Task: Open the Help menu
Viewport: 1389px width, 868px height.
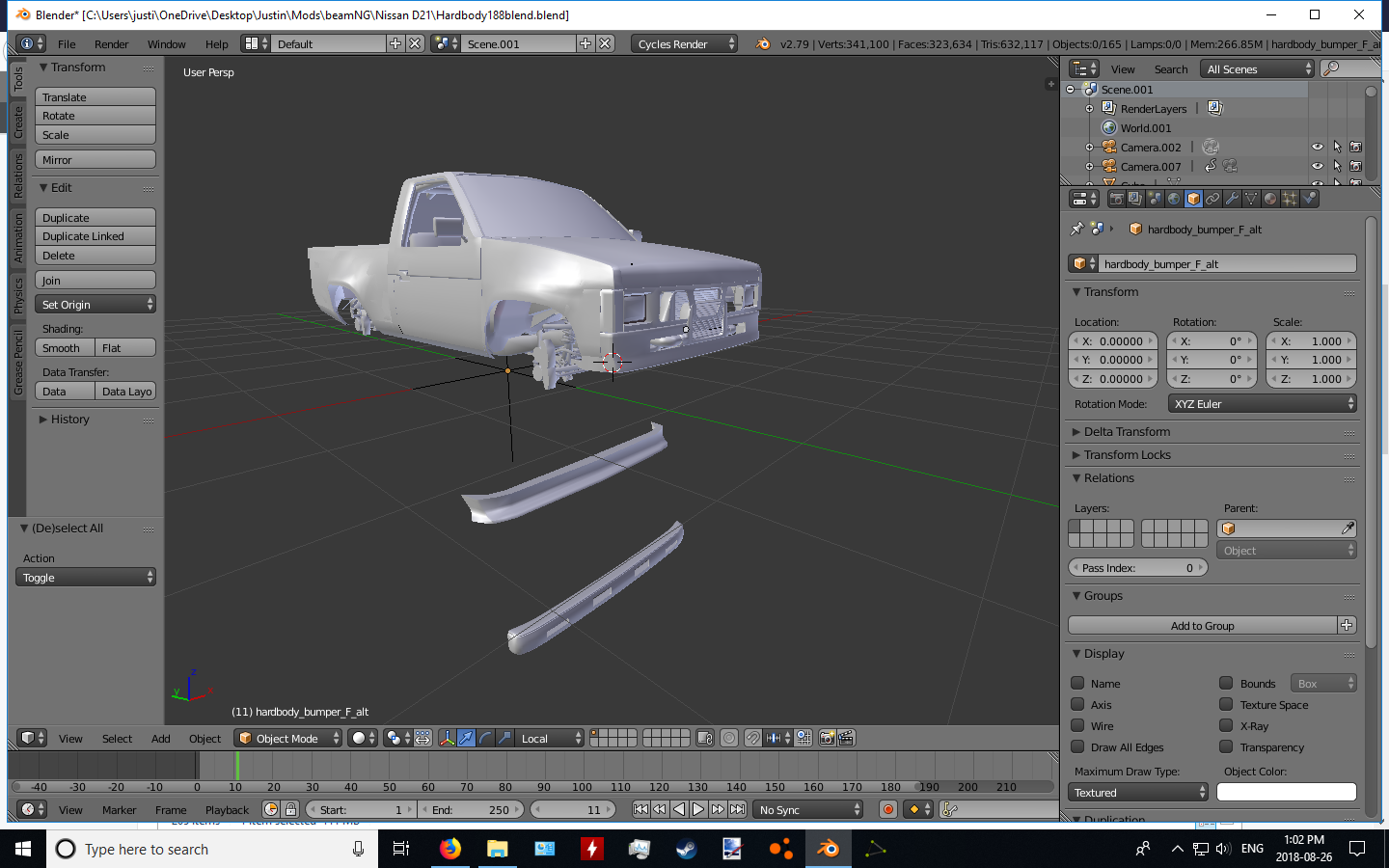Action: tap(216, 43)
